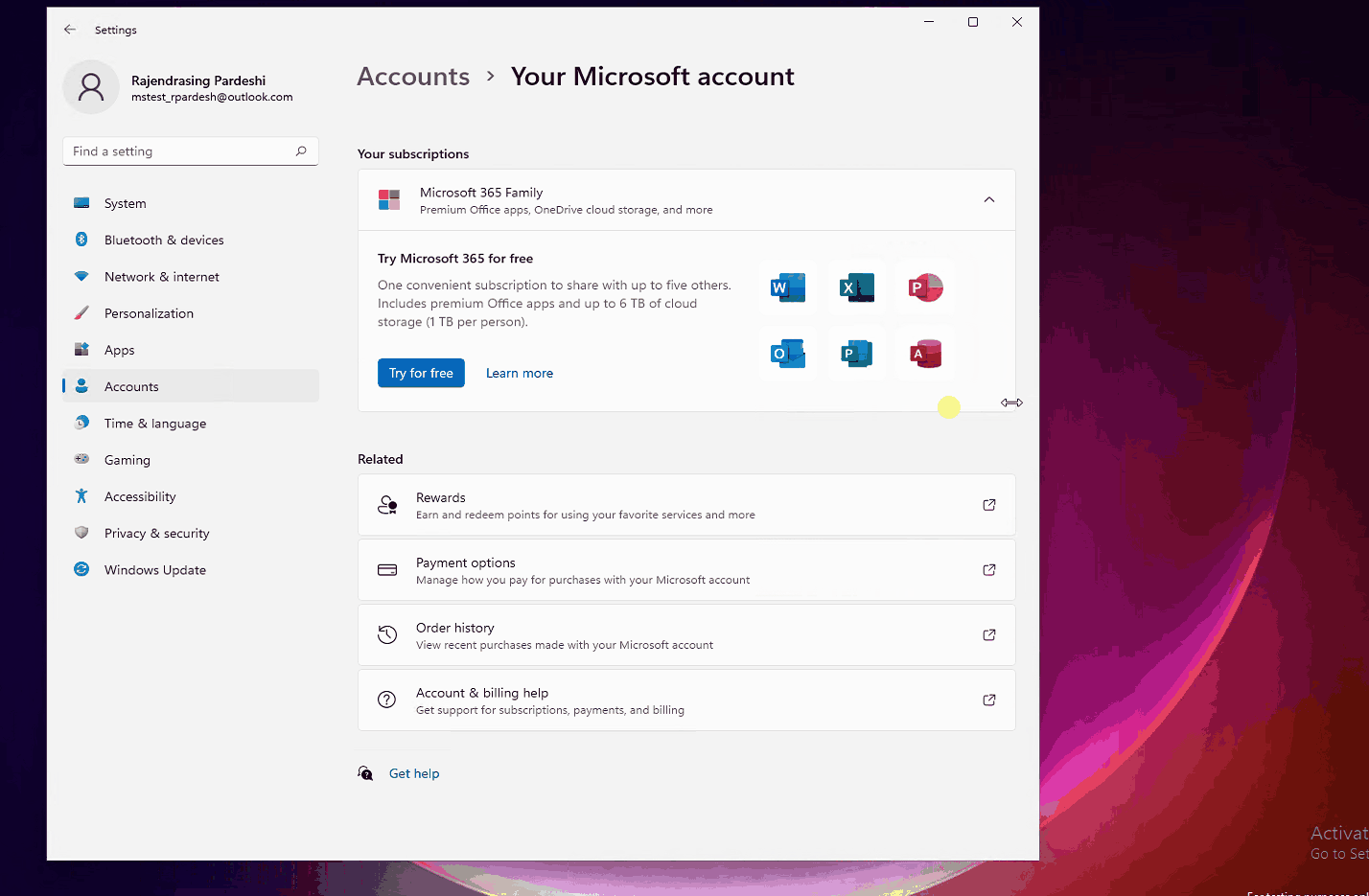Click the Network wifi icon

(x=81, y=277)
